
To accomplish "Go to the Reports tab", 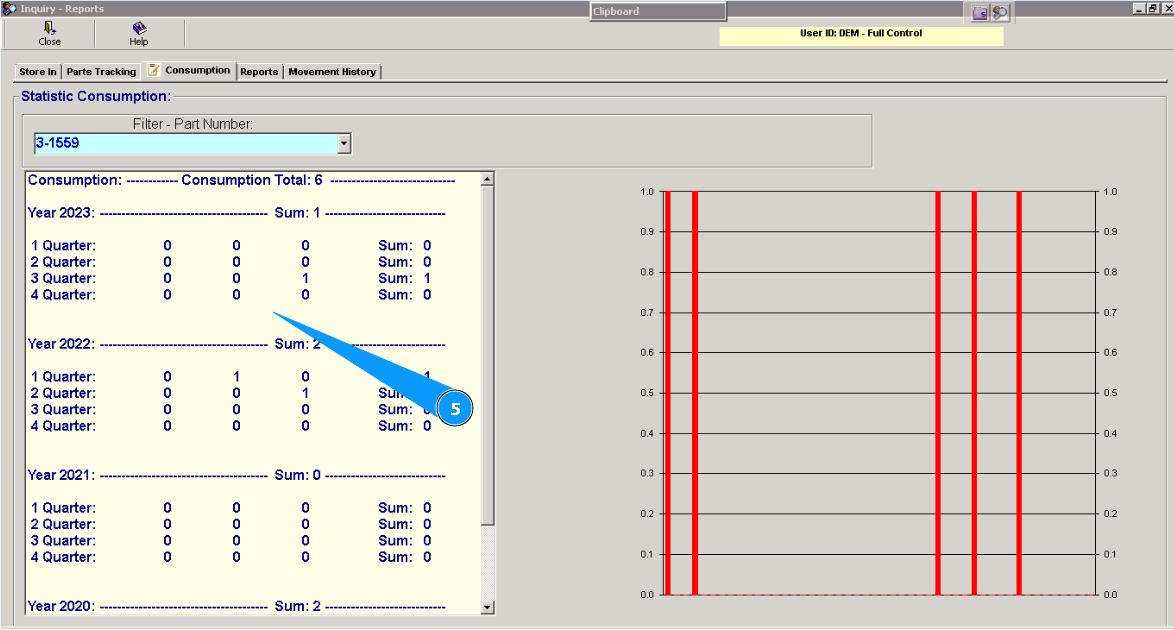I will pyautogui.click(x=259, y=72).
